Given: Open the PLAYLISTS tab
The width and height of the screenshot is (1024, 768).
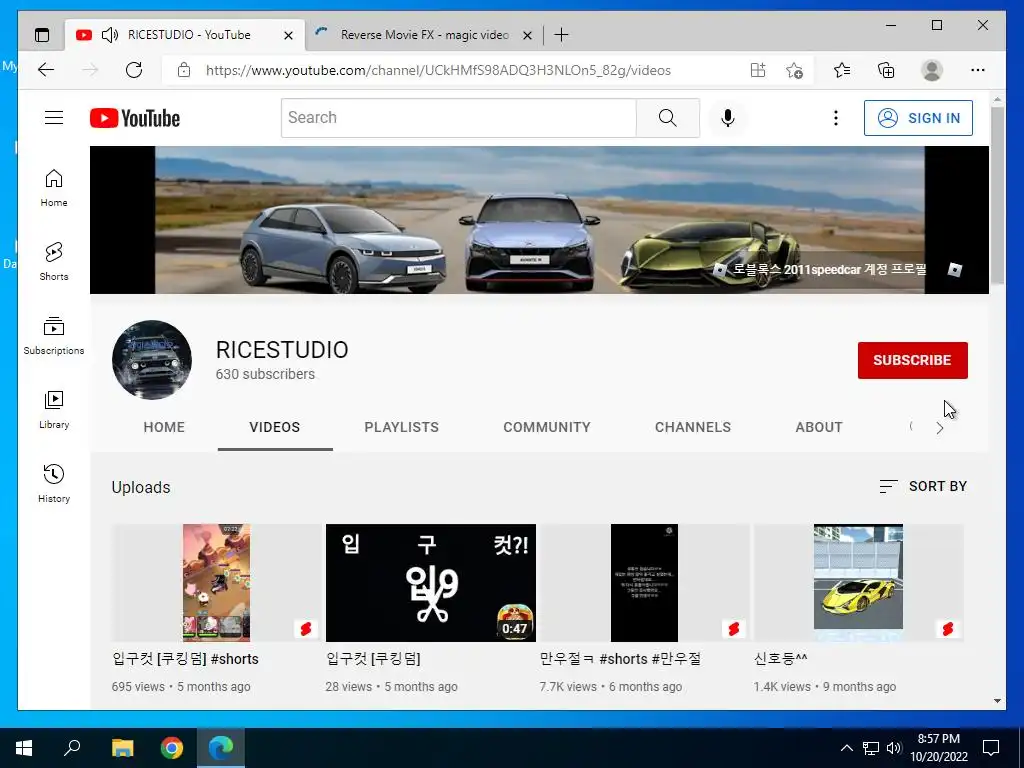Looking at the screenshot, I should pyautogui.click(x=401, y=427).
